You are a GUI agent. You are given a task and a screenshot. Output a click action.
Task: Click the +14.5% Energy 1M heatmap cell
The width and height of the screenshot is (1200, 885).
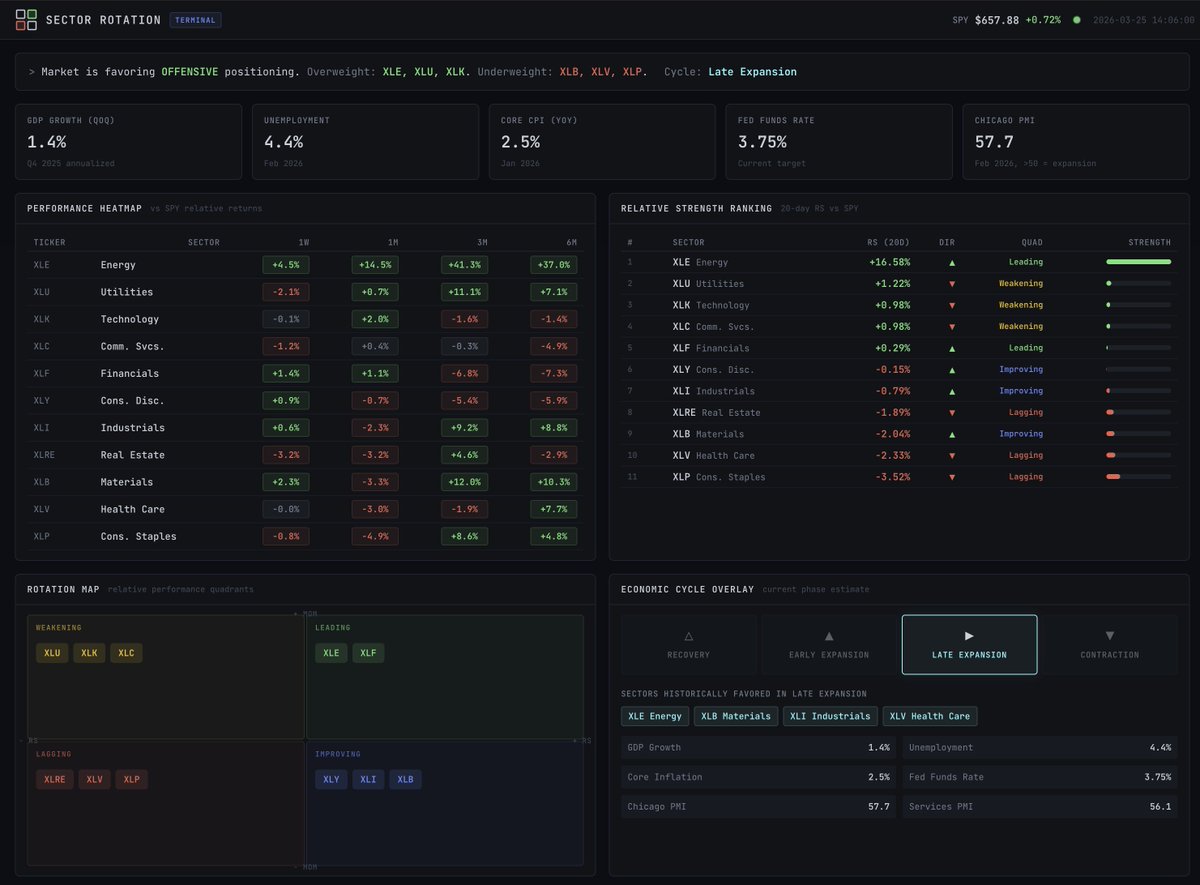pos(375,265)
